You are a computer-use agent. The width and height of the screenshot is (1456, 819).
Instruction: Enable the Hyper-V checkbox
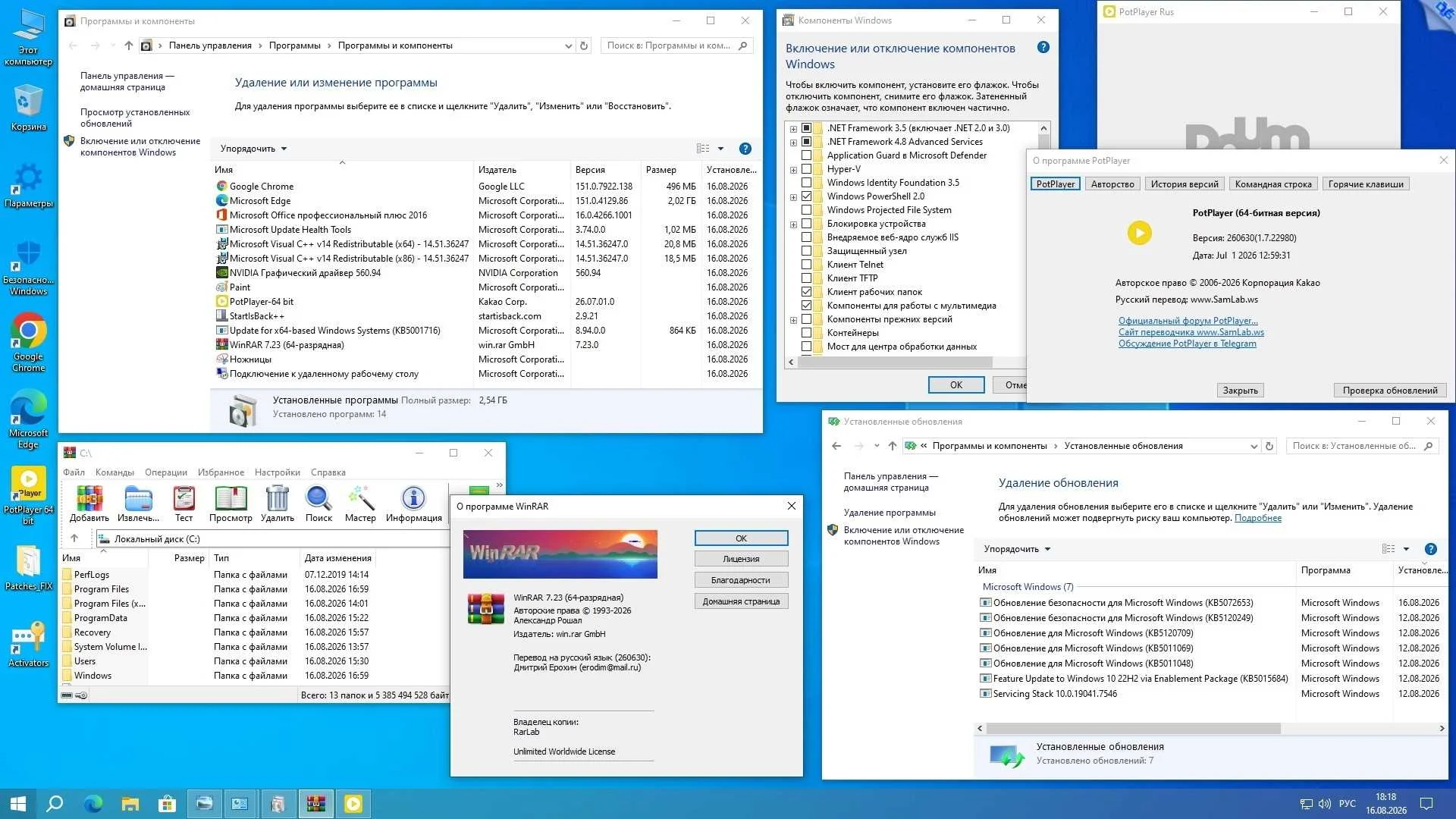[x=807, y=169]
